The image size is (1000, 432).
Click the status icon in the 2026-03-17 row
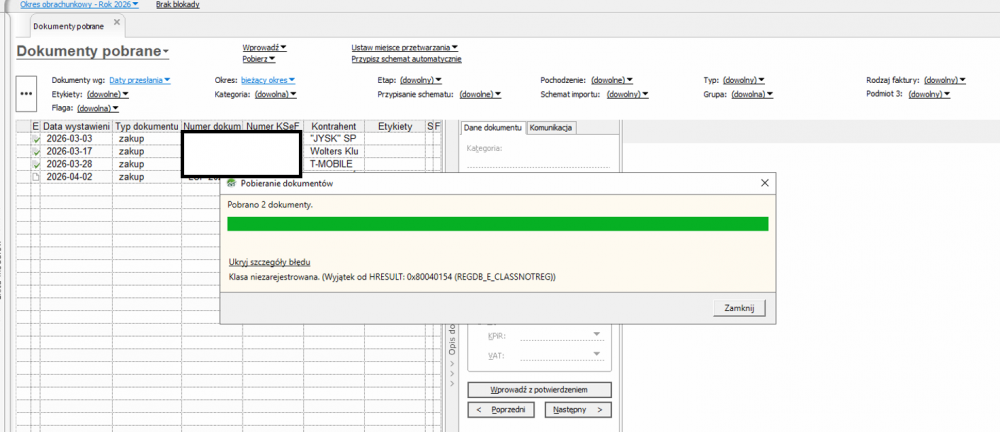[x=36, y=152]
